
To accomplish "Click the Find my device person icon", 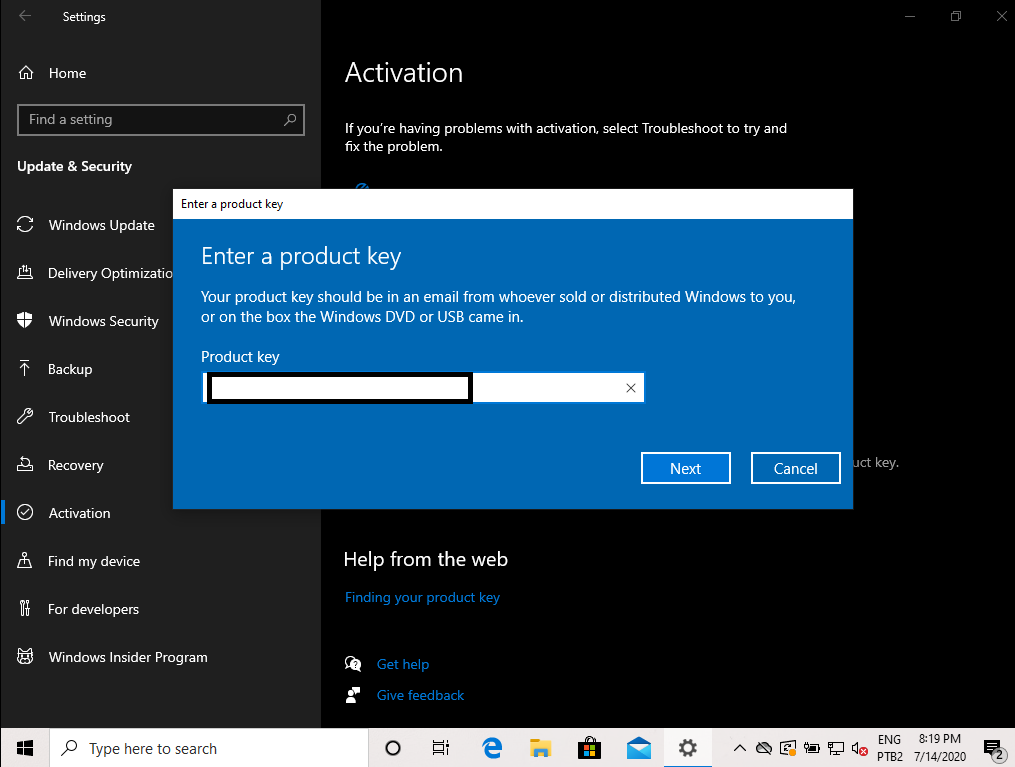I will point(25,561).
